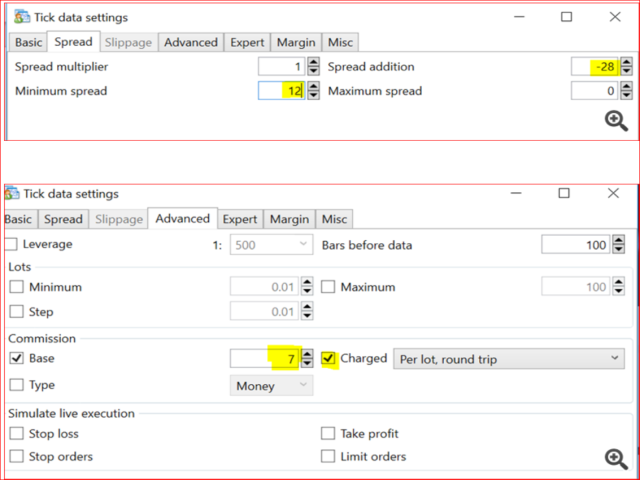Click Minimum lots 0.01 field
This screenshot has width=640, height=480.
point(264,287)
